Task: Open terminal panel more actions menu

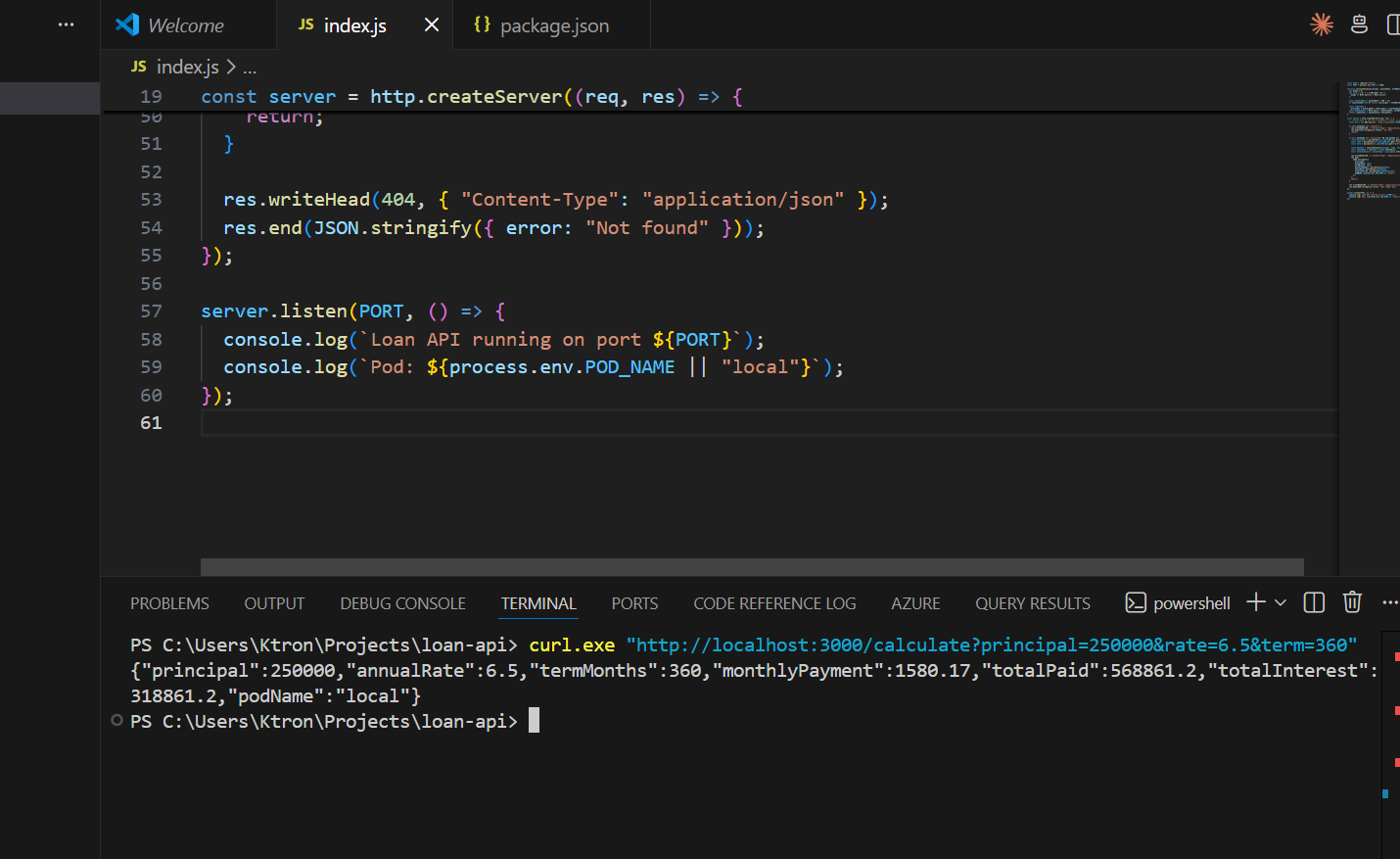Action: 1389,602
